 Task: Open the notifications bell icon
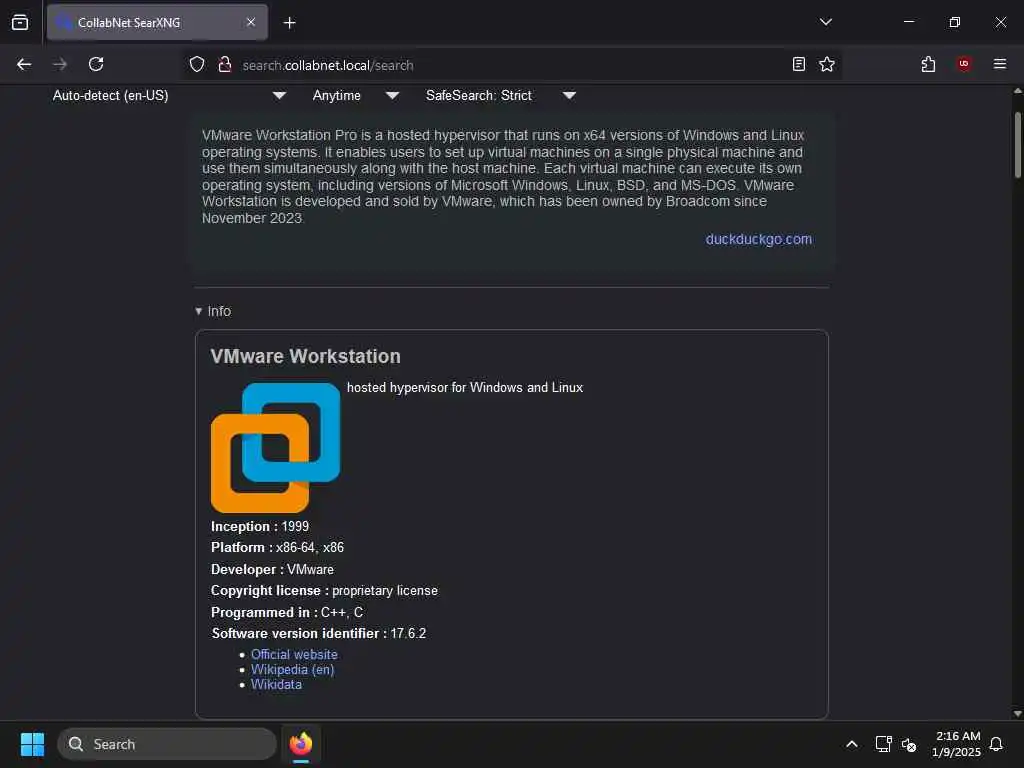996,744
